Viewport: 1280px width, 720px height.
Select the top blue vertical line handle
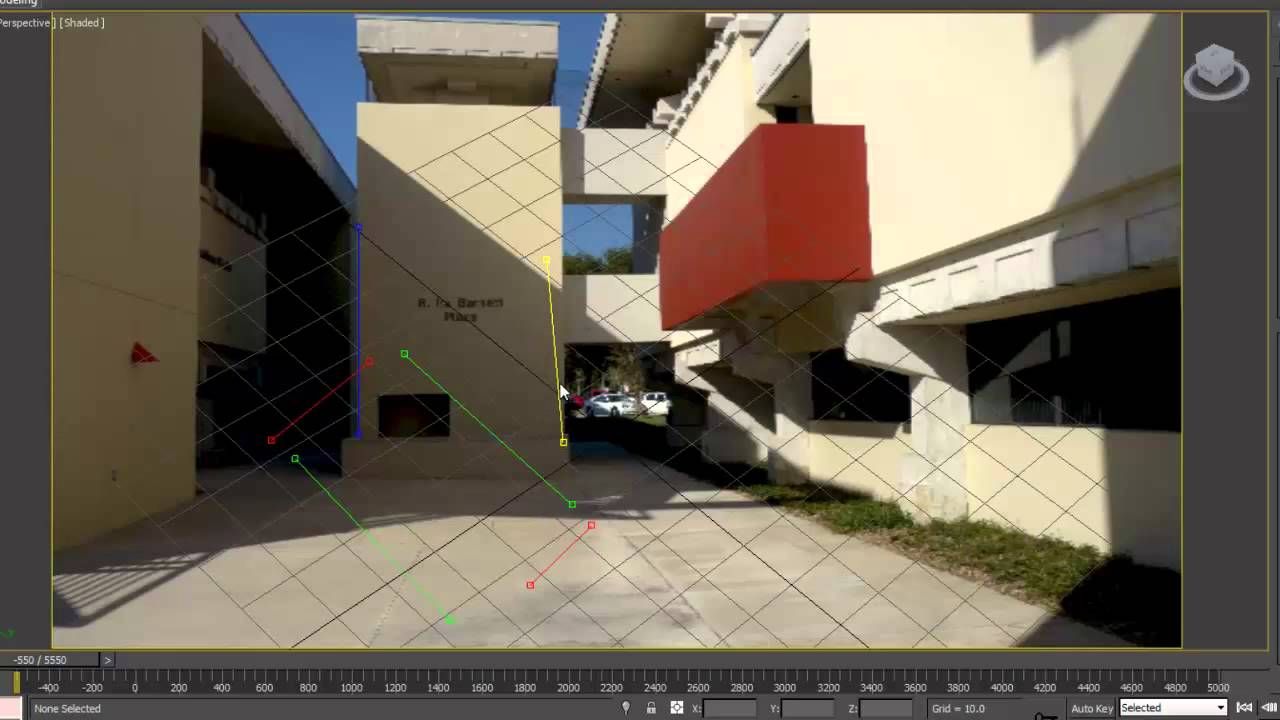358,228
